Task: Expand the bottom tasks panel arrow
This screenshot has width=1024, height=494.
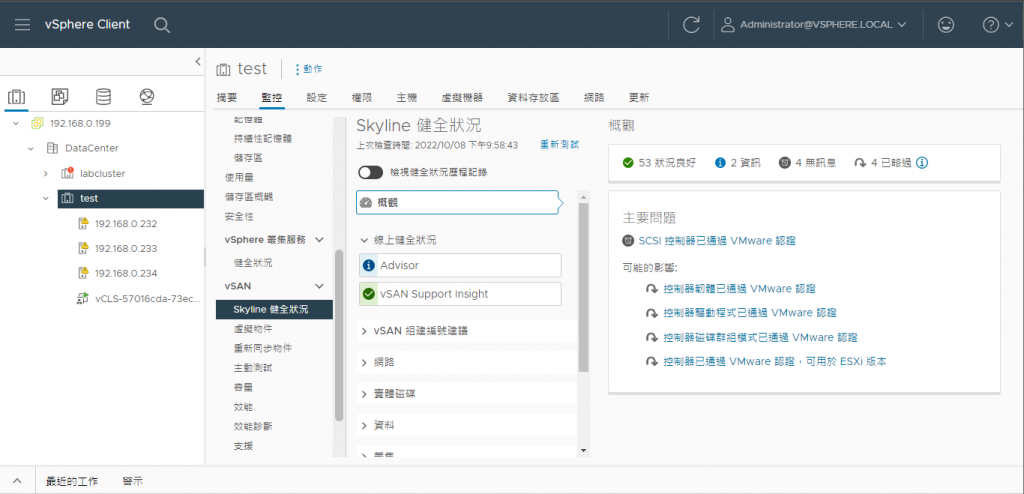Action: pyautogui.click(x=17, y=482)
